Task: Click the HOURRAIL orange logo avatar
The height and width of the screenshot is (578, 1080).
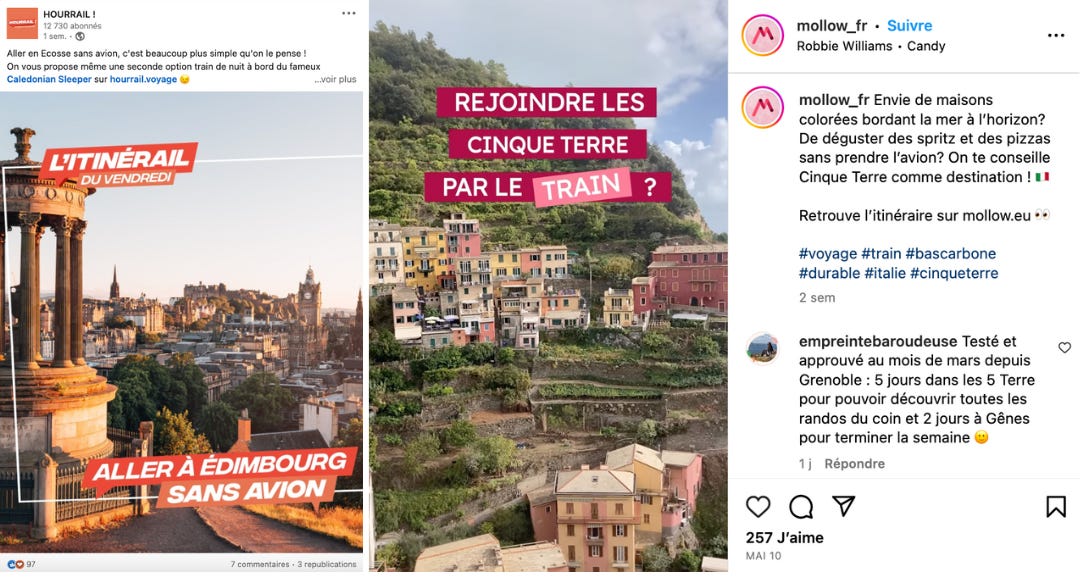Action: point(22,23)
